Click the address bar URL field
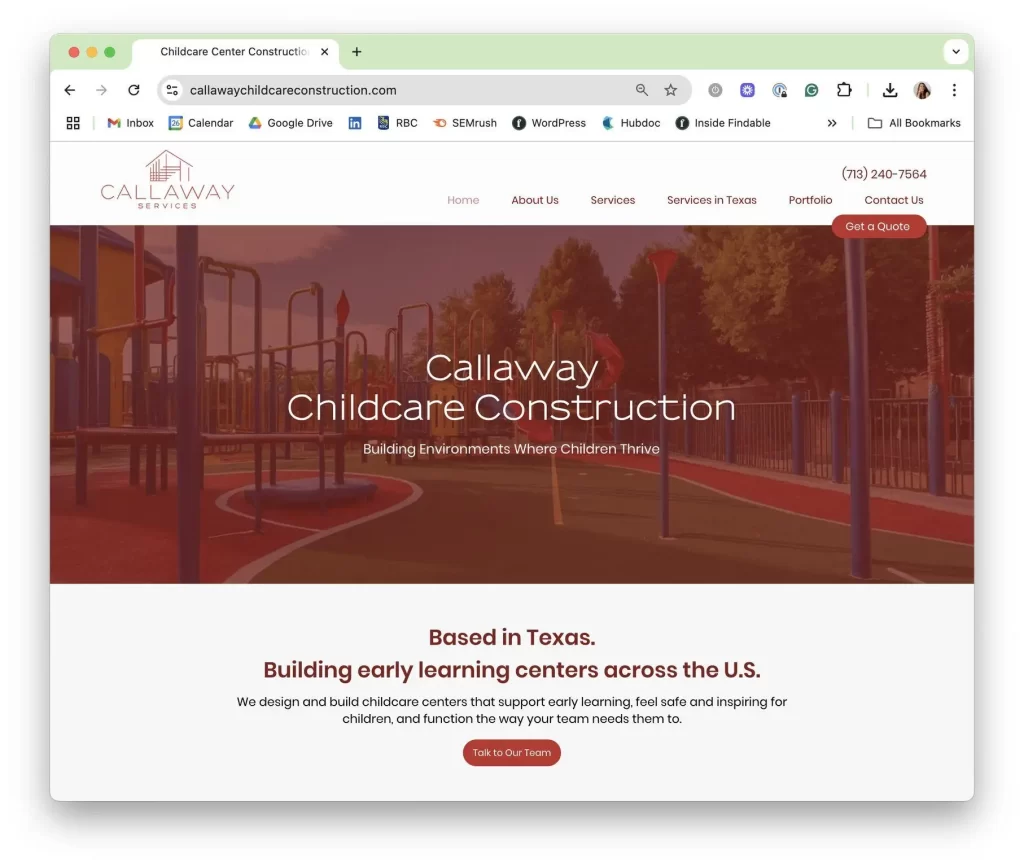 coord(400,90)
